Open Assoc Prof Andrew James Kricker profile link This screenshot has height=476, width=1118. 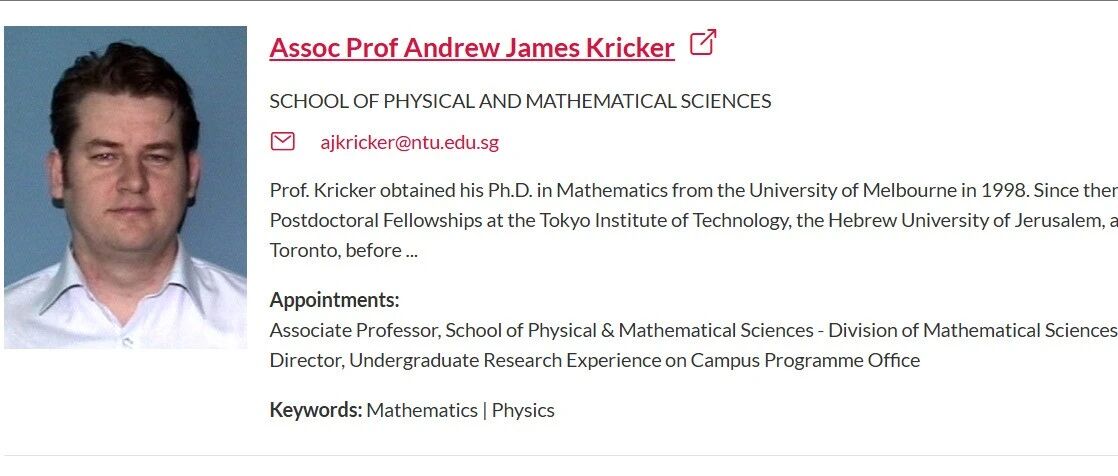472,48
